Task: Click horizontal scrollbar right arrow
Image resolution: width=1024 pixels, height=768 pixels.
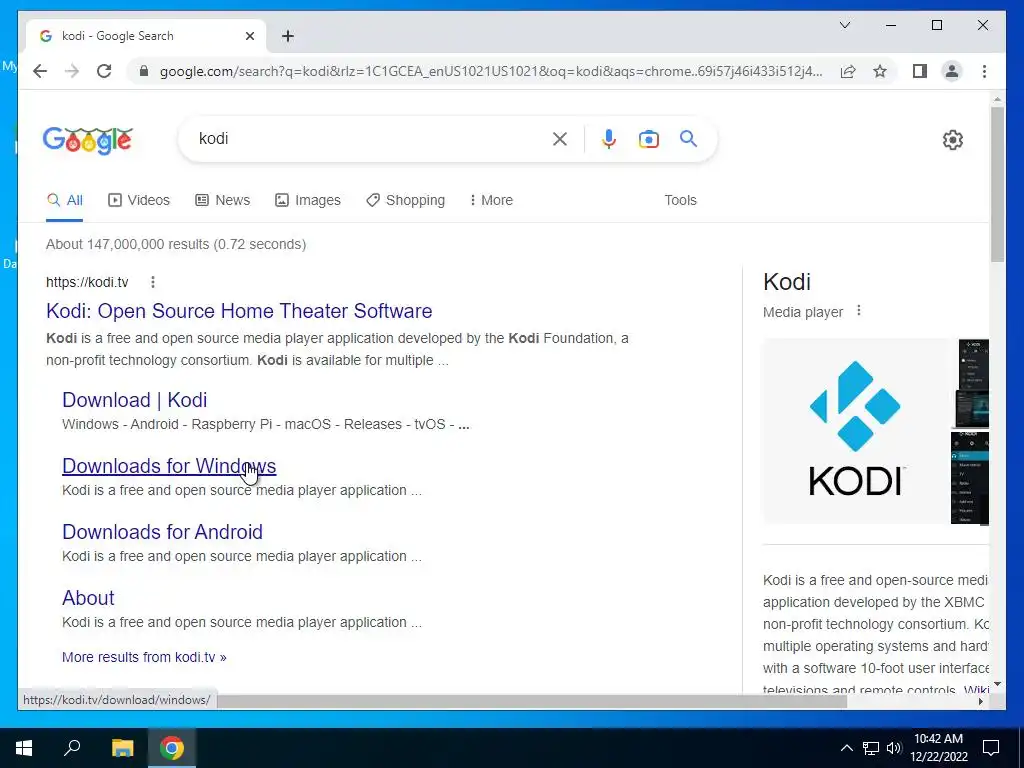Action: pyautogui.click(x=980, y=701)
